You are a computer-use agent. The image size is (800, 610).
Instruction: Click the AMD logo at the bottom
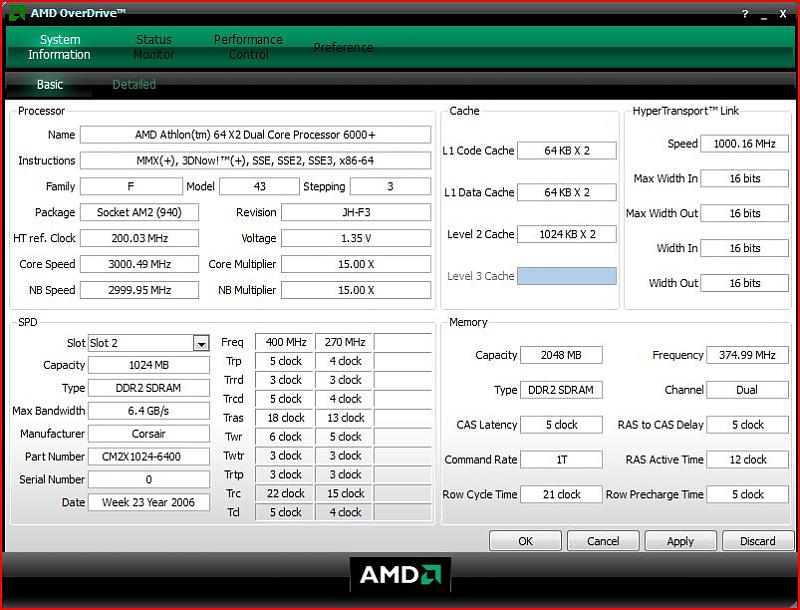click(x=401, y=575)
